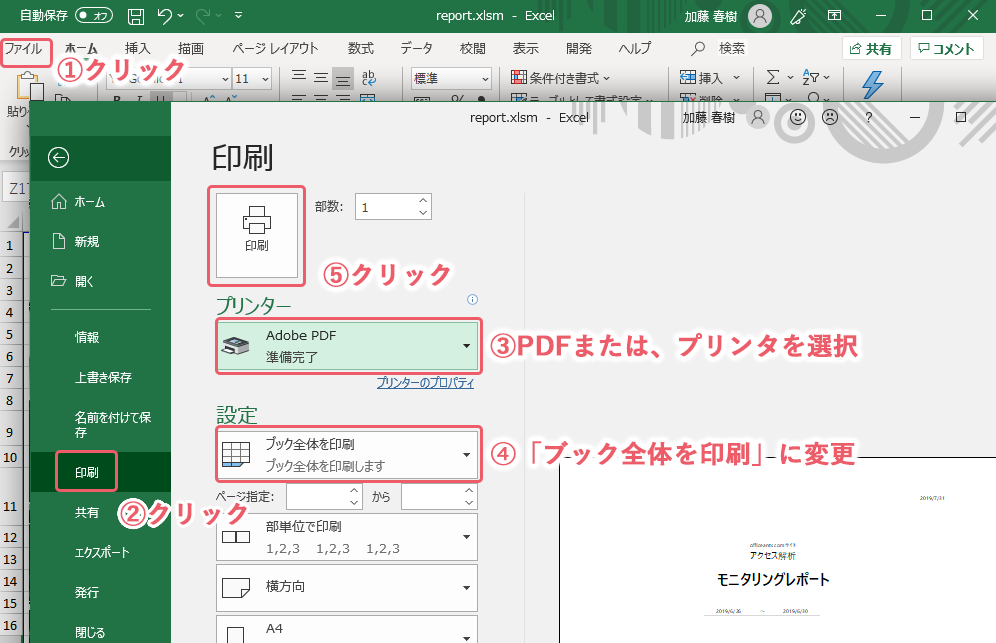Screen dimensions: 996x643
Task: Switch to the 表示 ribbon tab
Action: click(x=525, y=48)
